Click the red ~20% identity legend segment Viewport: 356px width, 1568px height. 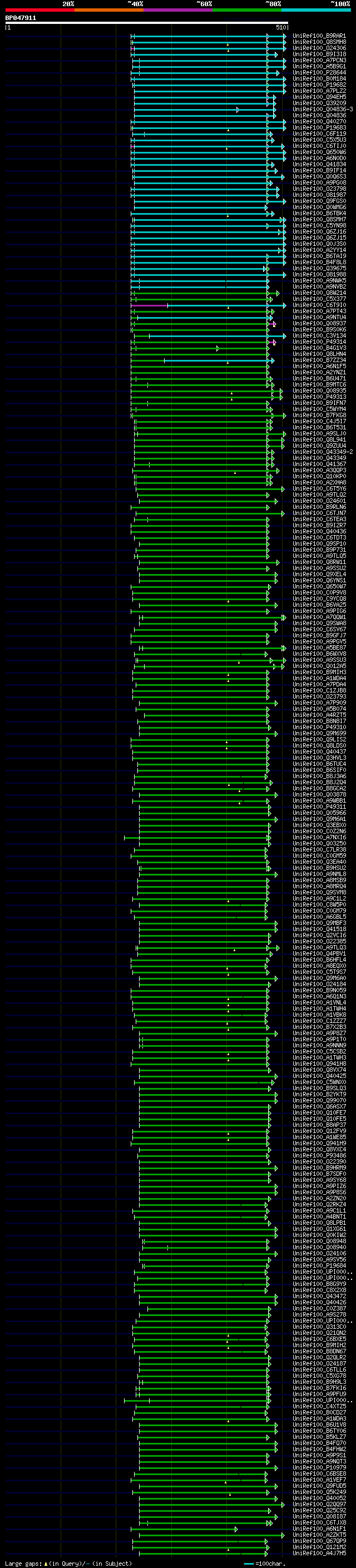click(39, 10)
